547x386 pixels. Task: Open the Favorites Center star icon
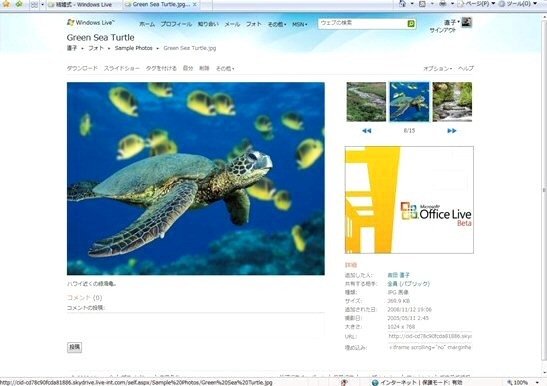coord(6,4)
